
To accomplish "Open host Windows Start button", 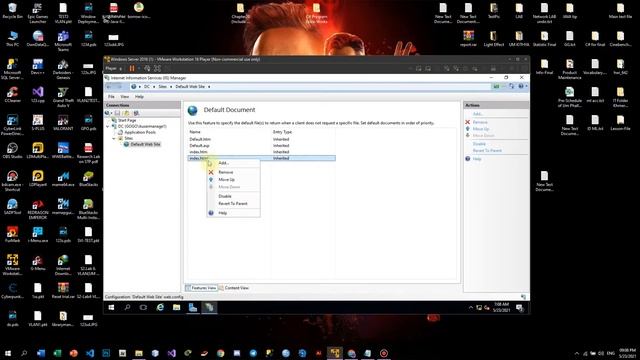I will pyautogui.click(x=8, y=353).
